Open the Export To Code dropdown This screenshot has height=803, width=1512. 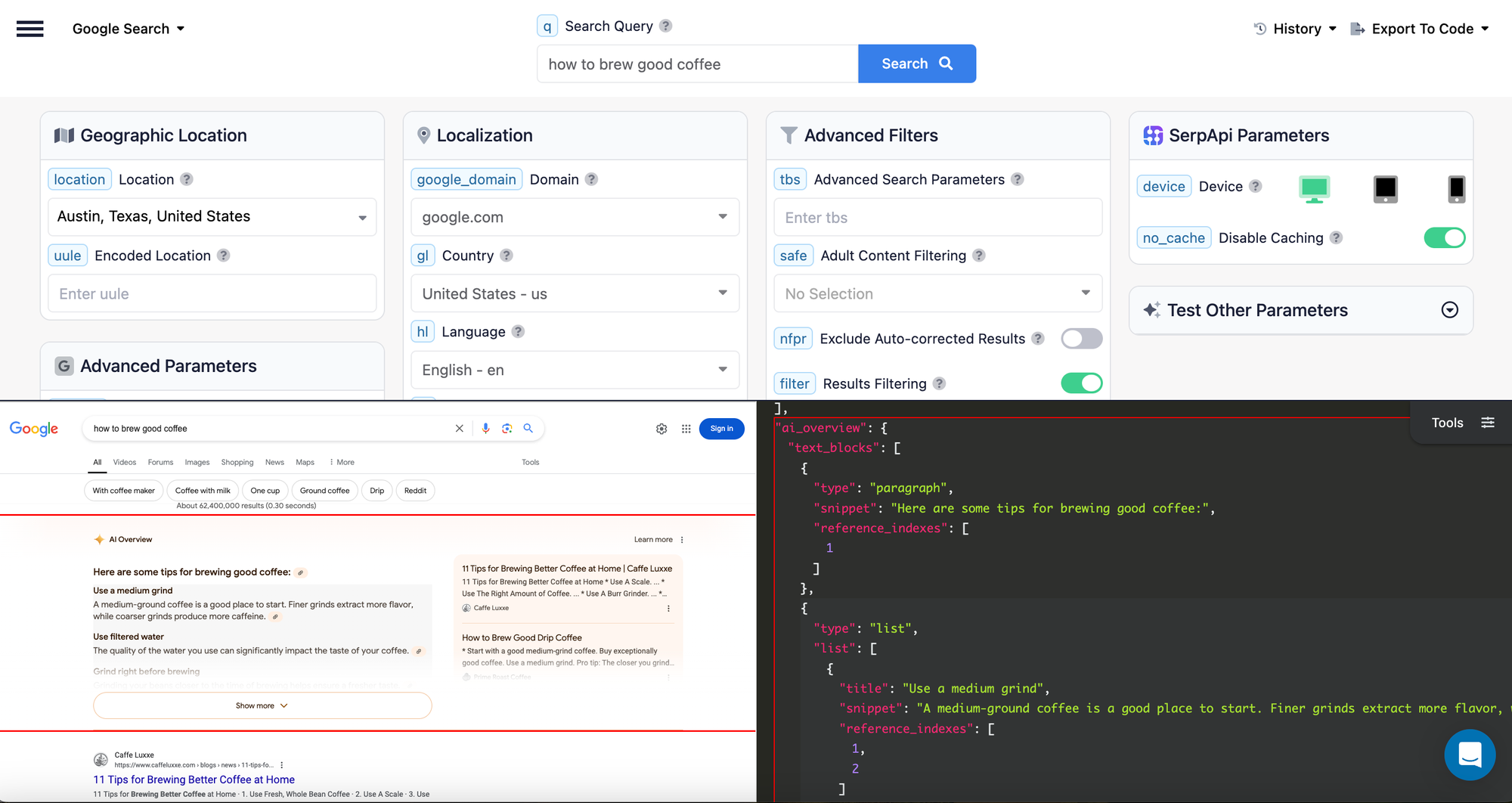[1420, 29]
